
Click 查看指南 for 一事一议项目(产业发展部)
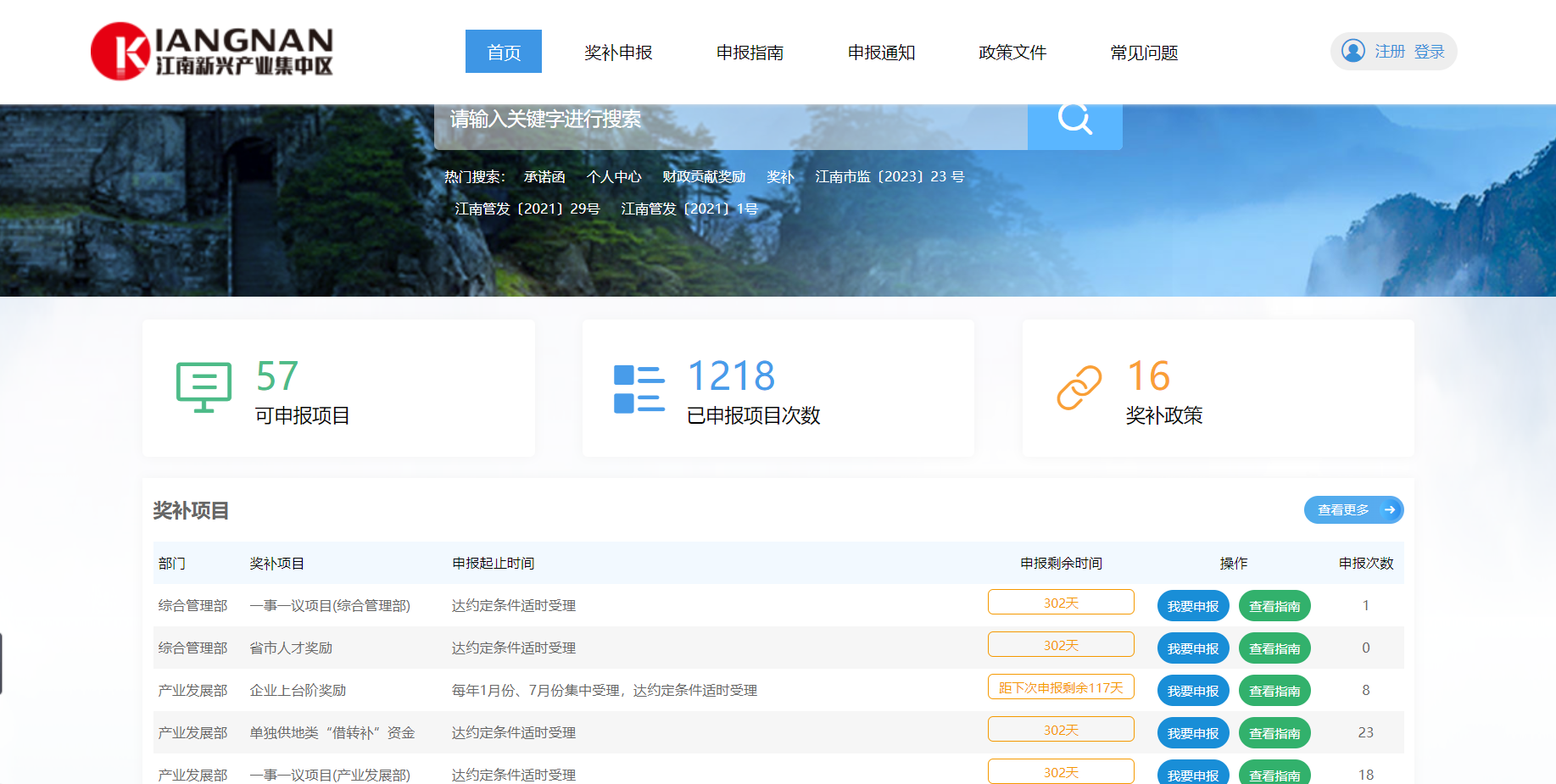(1274, 773)
